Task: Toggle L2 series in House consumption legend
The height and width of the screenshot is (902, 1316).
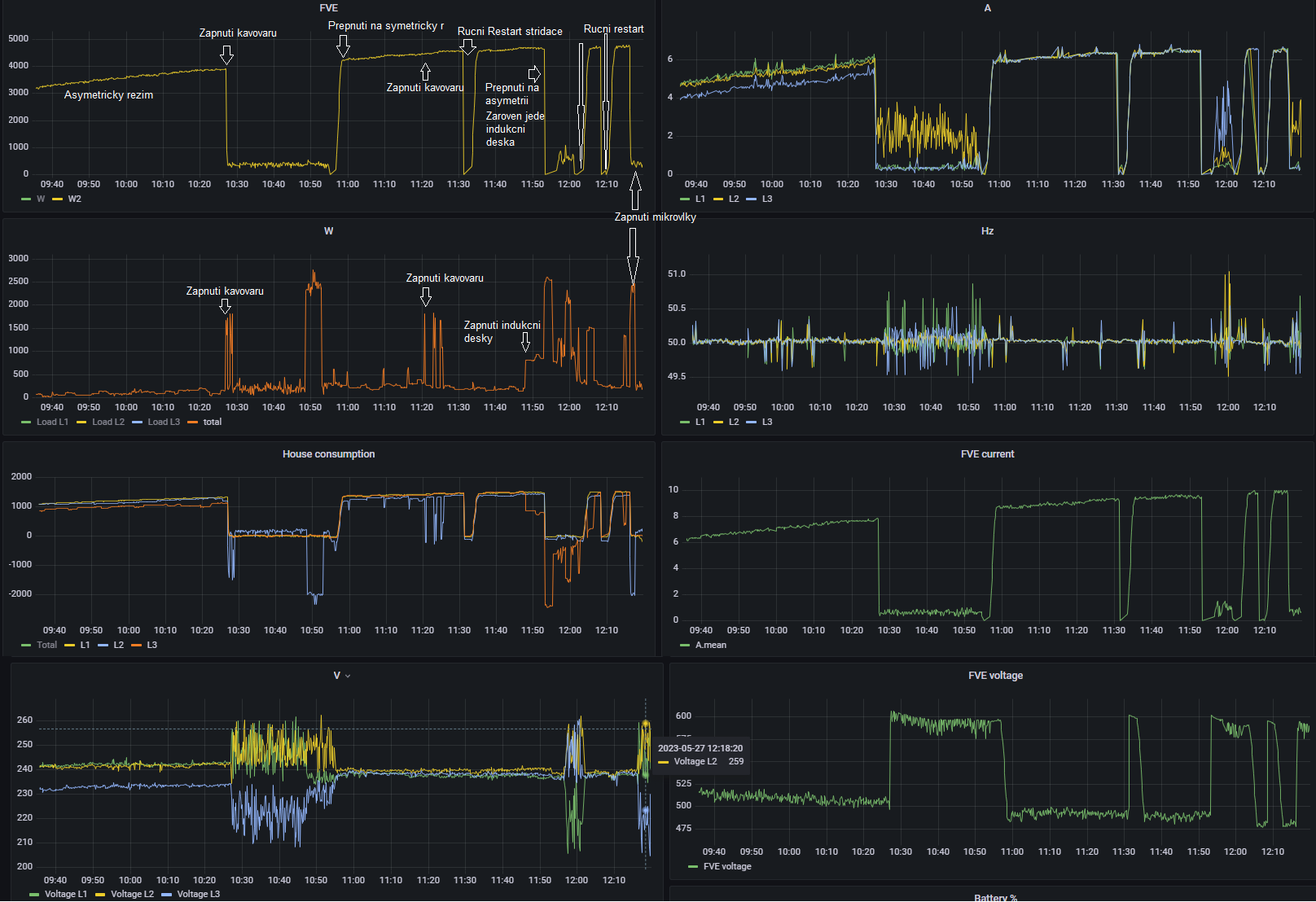Action: coord(118,645)
